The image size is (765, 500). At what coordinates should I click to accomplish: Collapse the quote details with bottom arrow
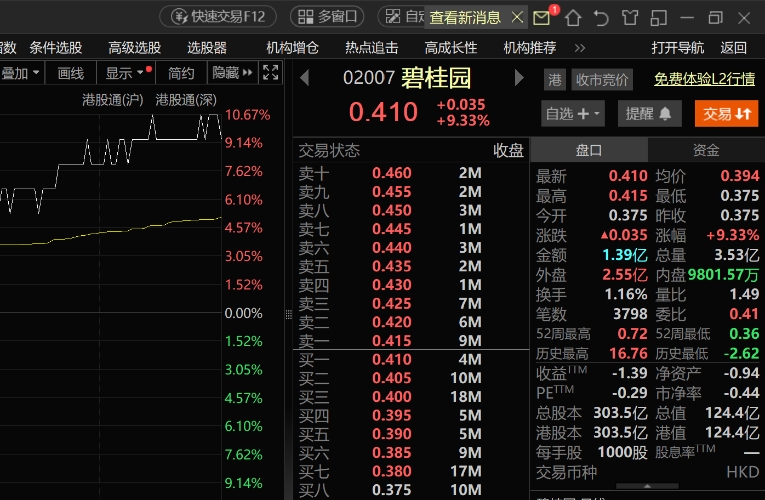647,486
